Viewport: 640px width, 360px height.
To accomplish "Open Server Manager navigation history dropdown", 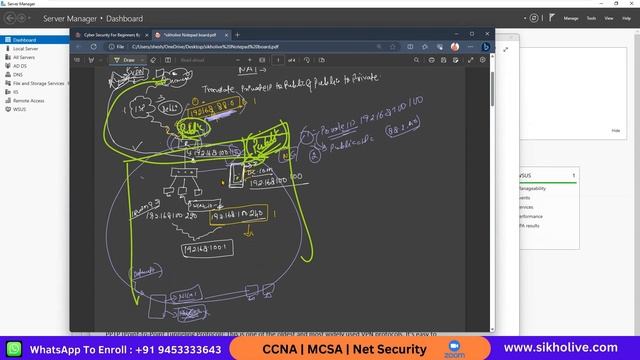I will tap(29, 18).
